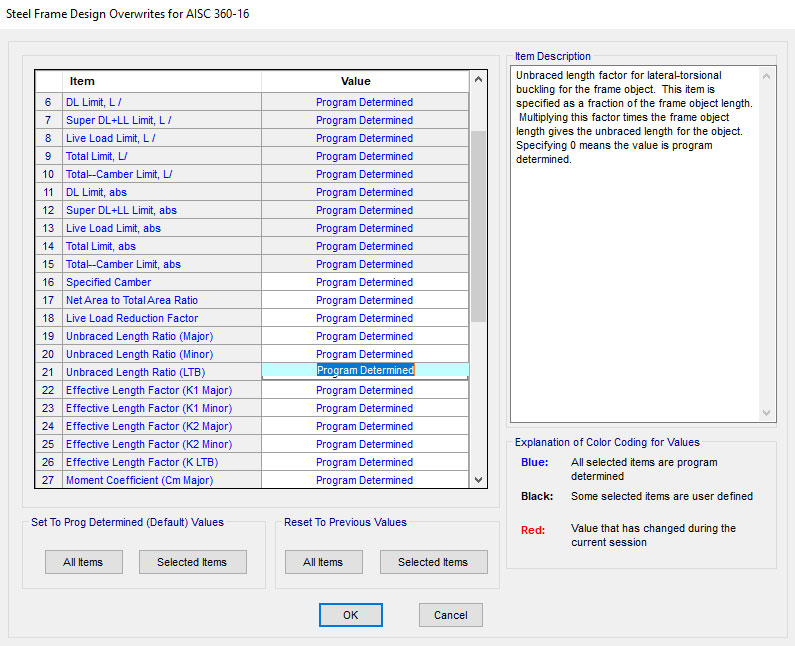Click value cell for Net Area to Total Area Ratio
Screen dimensions: 795x646
pyautogui.click(x=365, y=300)
